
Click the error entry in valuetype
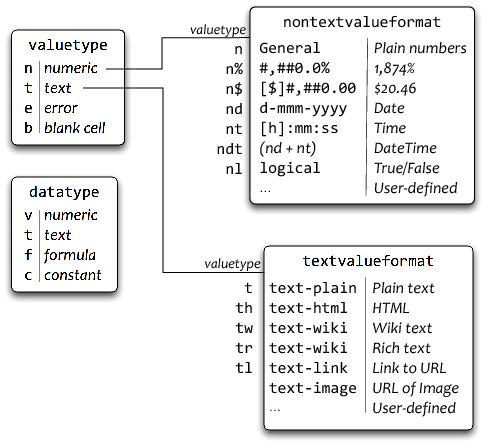[x=61, y=108]
